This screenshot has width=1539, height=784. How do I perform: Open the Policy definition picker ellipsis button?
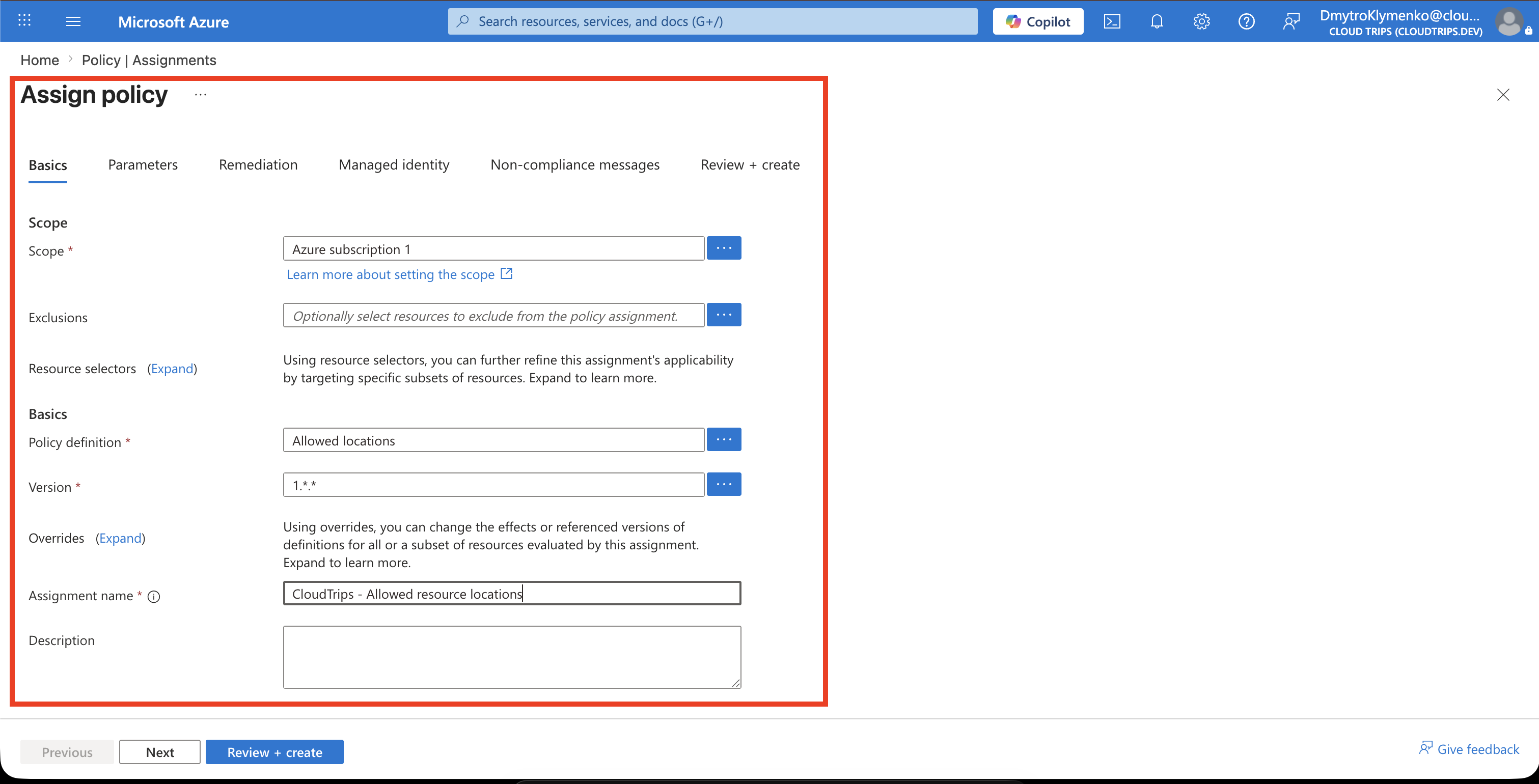tap(724, 439)
